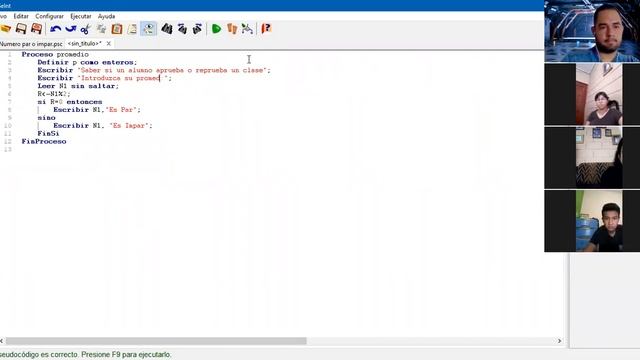The width and height of the screenshot is (640, 360).
Task: Open the Ejecutar menu
Action: click(x=81, y=16)
